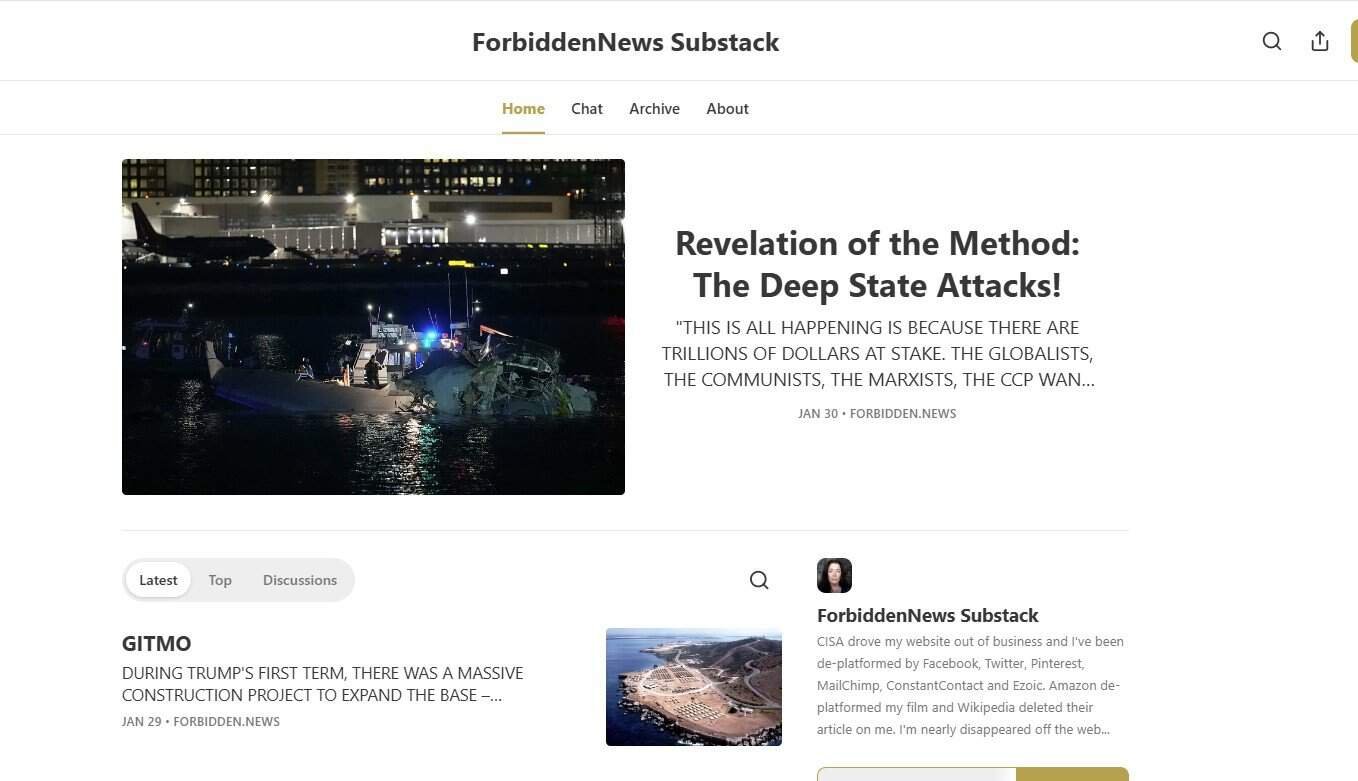The image size is (1358, 781).
Task: Select the Latest filter pill
Action: (x=158, y=580)
